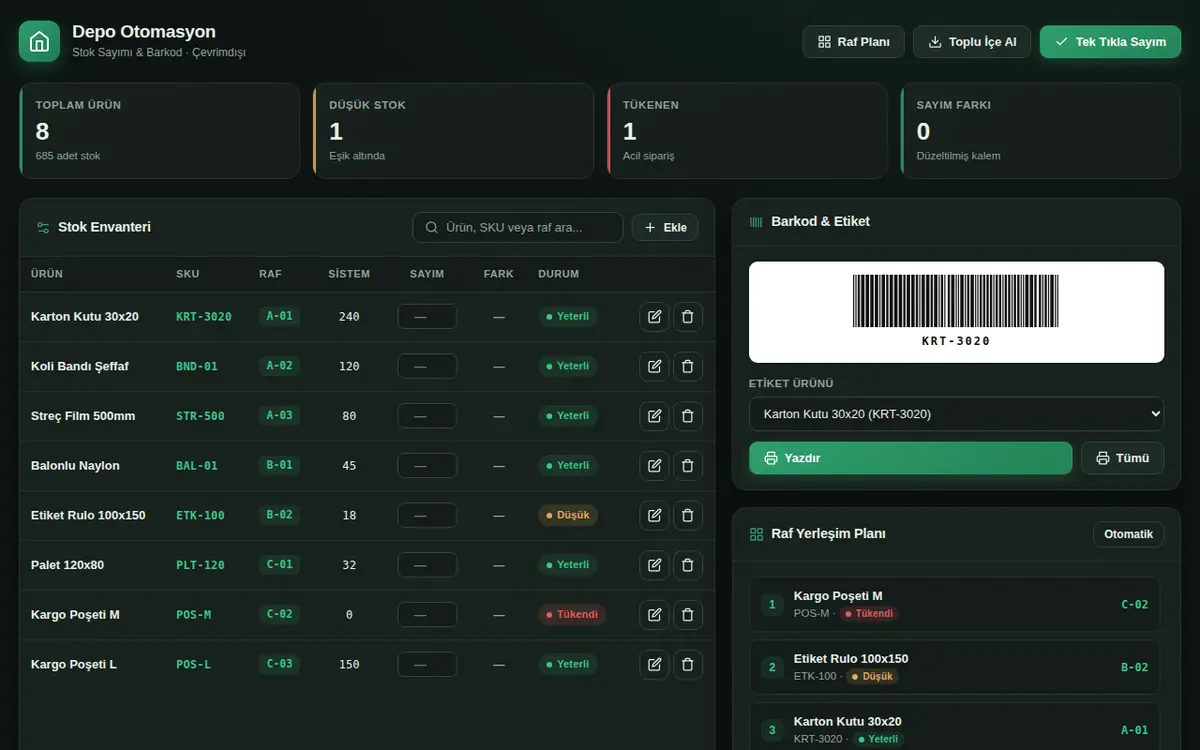Click the Toplu İçe Al import button

click(x=972, y=42)
